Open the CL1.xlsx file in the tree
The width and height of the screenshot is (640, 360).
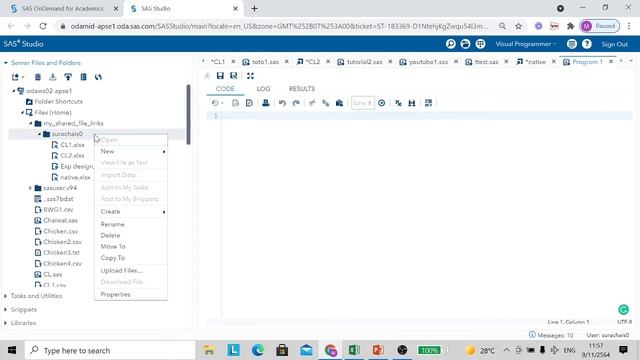pyautogui.click(x=72, y=145)
